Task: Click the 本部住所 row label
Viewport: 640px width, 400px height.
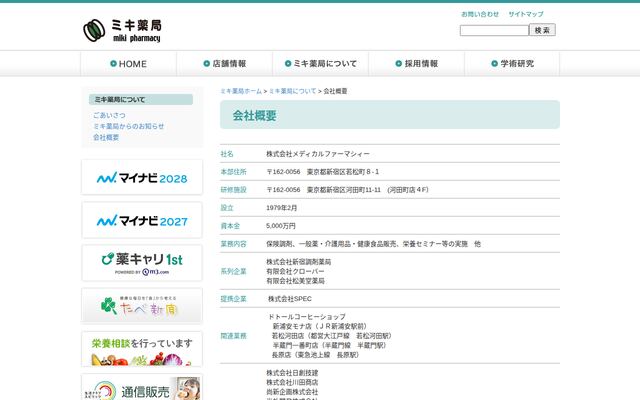Action: click(x=233, y=172)
